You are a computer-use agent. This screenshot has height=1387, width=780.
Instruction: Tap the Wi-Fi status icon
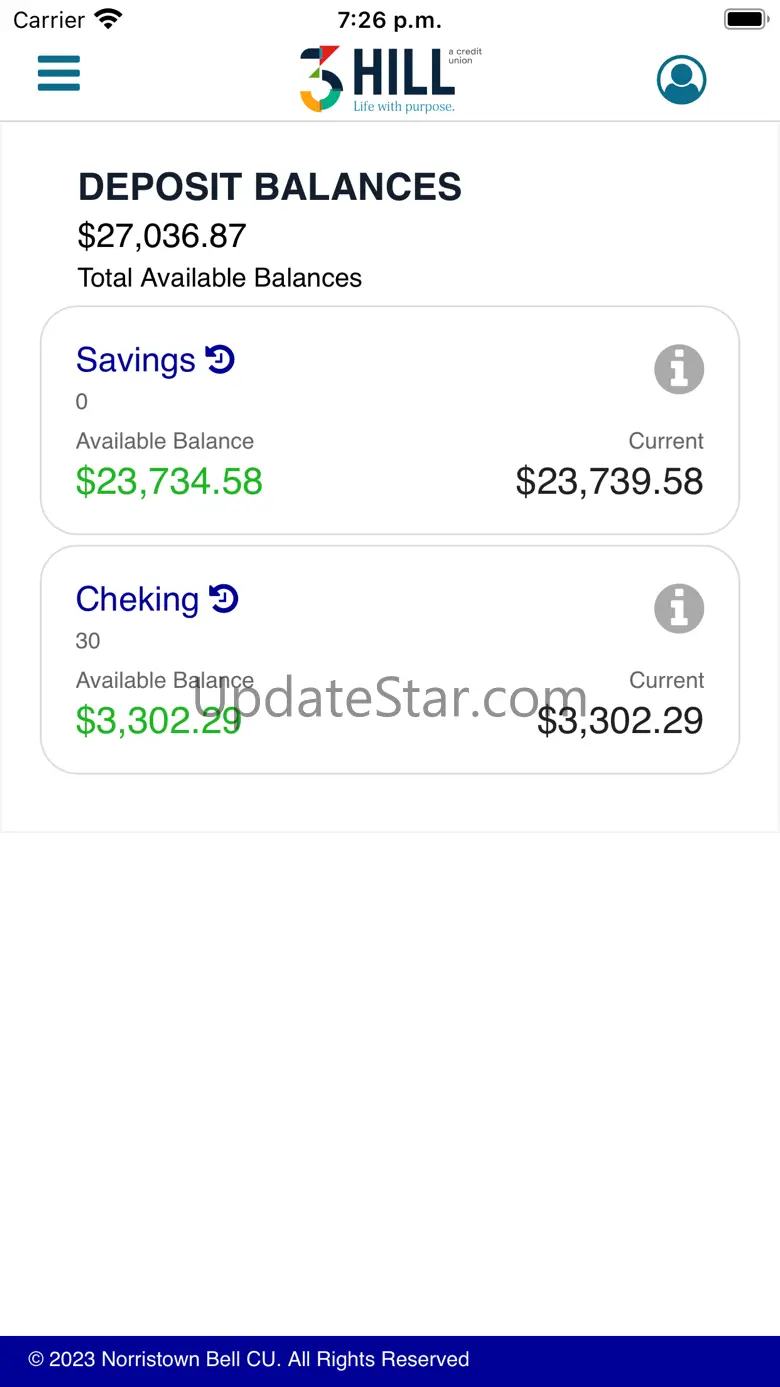[x=107, y=19]
